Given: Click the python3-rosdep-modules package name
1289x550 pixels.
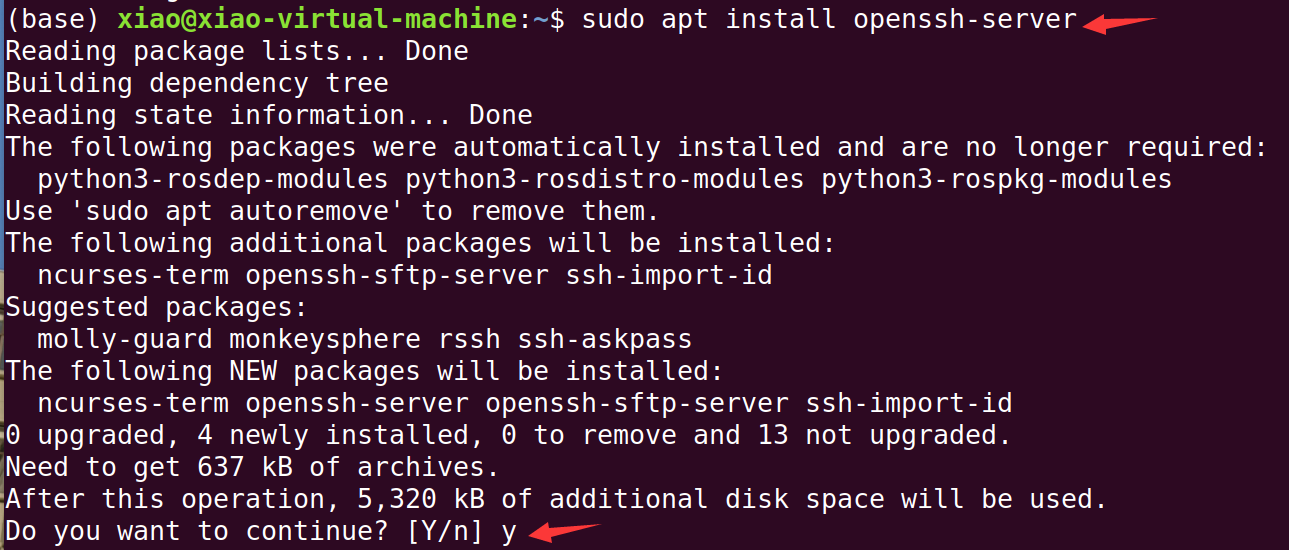Looking at the screenshot, I should coord(213,180).
